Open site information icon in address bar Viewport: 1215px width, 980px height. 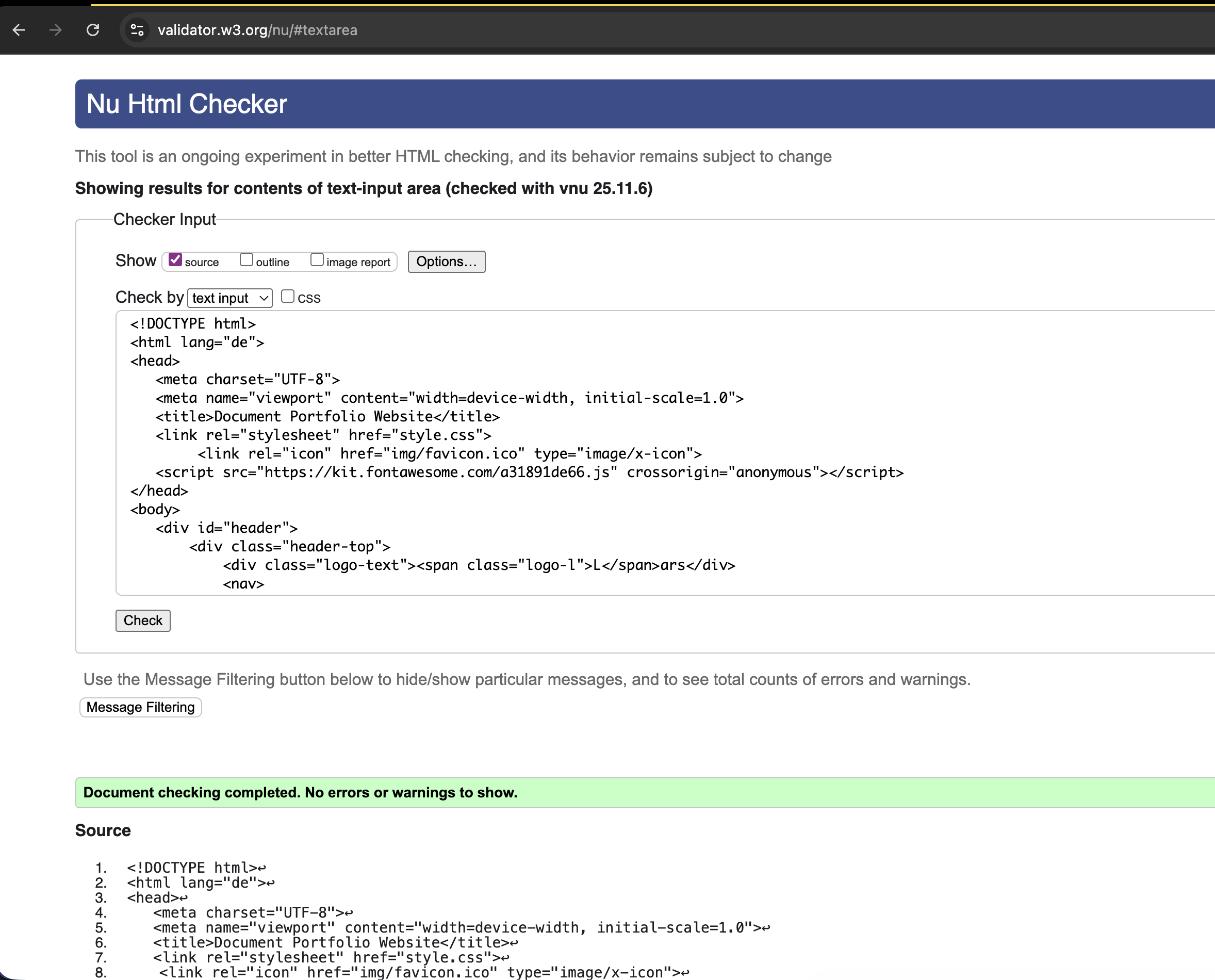click(137, 30)
